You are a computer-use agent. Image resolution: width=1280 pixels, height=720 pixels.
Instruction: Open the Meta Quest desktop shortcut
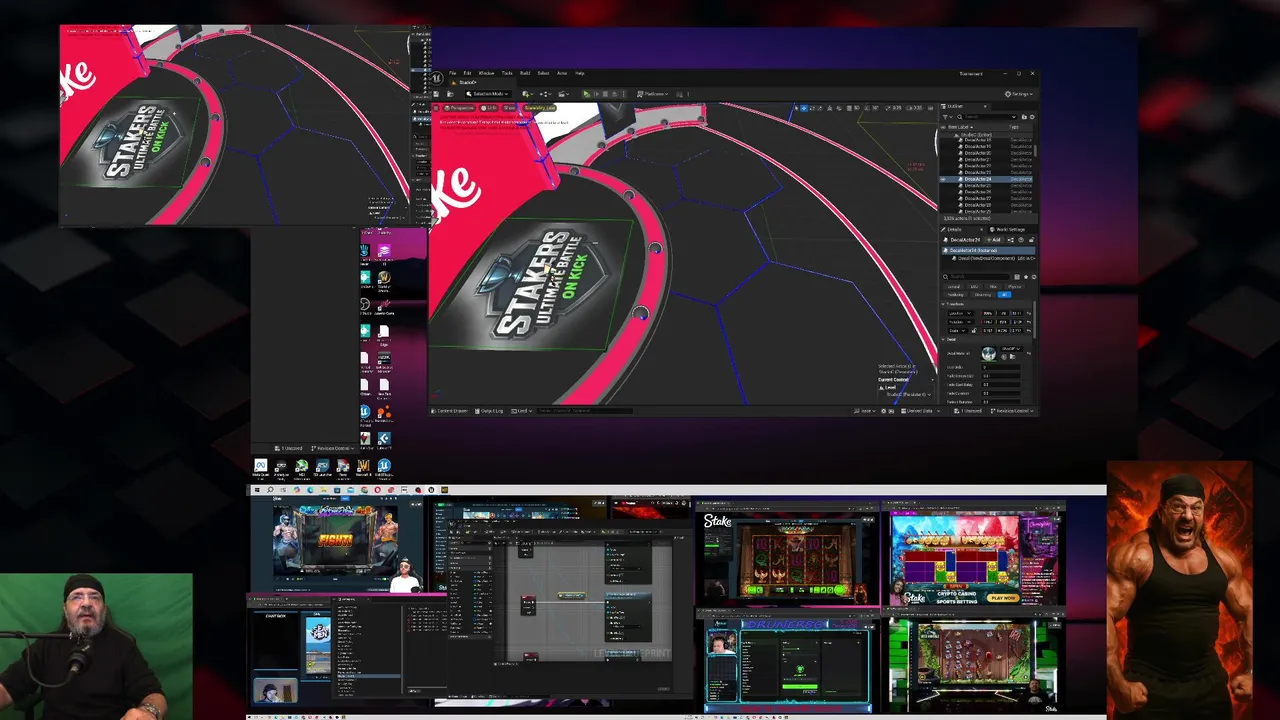click(261, 467)
